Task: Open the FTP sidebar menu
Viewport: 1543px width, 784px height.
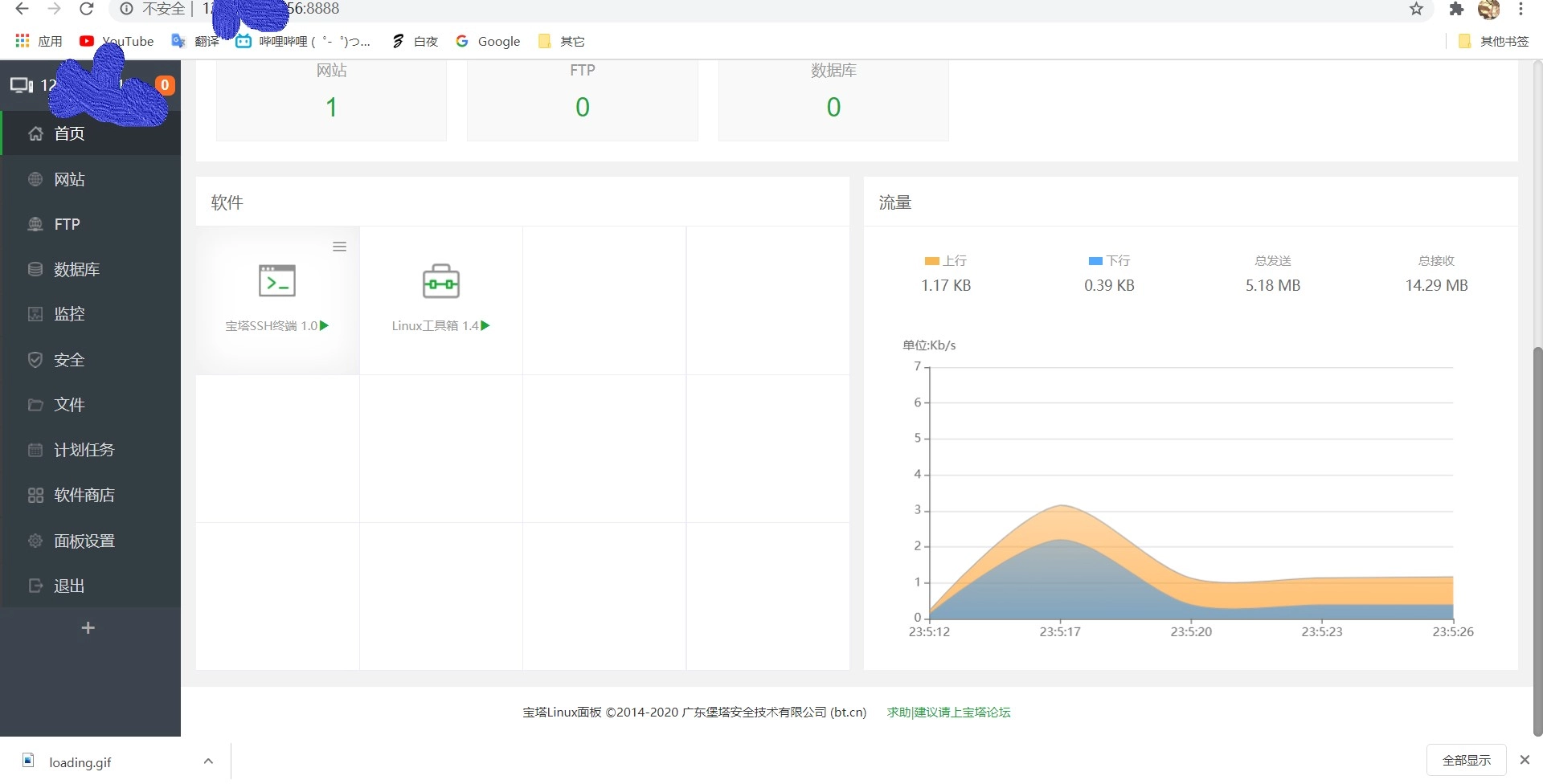Action: (91, 224)
